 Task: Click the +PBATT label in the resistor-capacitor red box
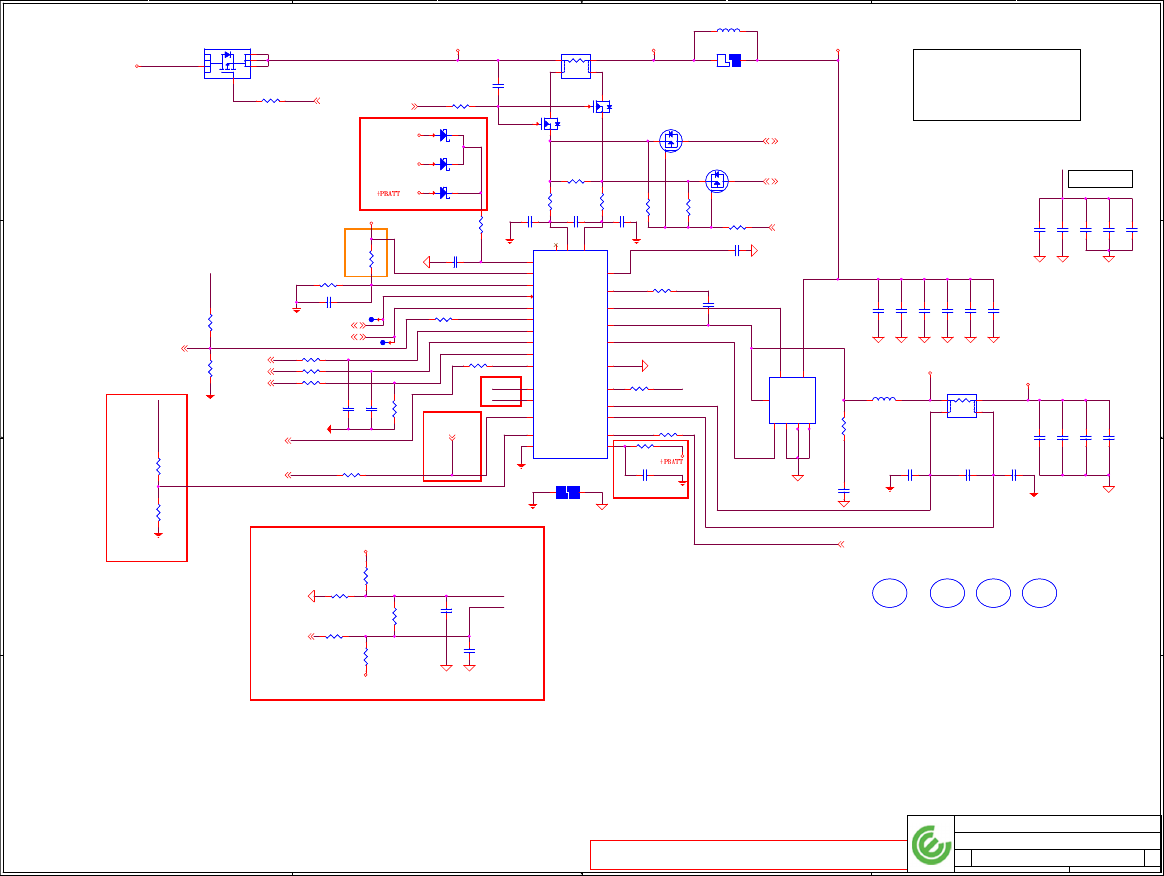coord(671,462)
